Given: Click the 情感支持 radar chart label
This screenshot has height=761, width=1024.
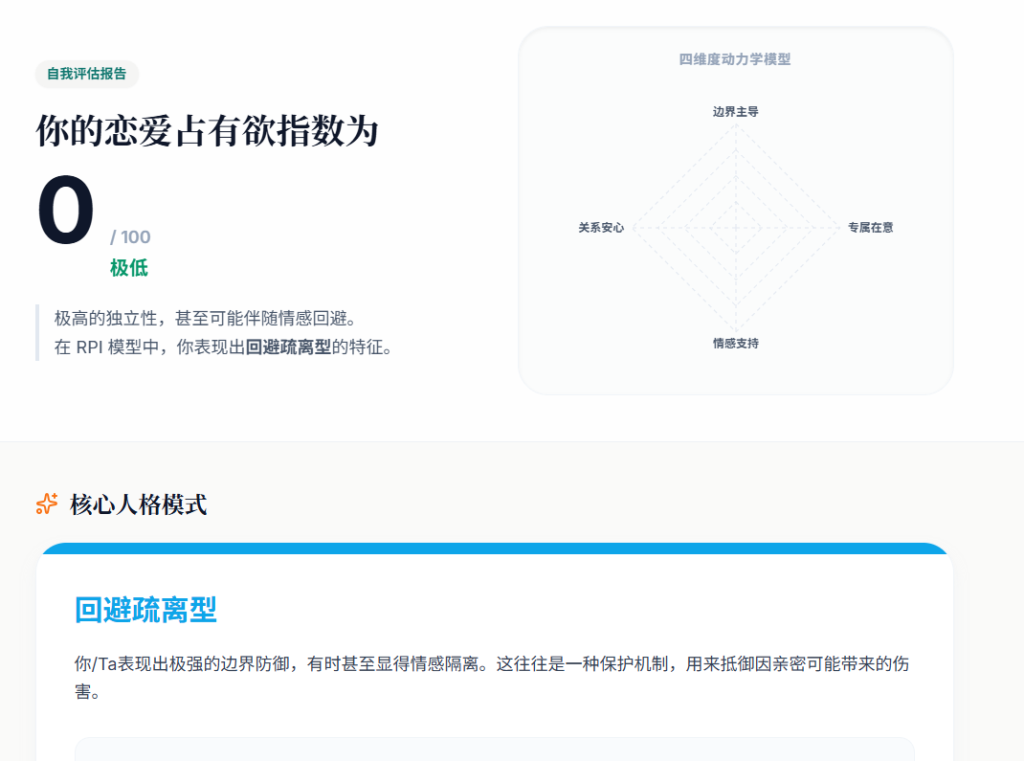Looking at the screenshot, I should click(736, 343).
